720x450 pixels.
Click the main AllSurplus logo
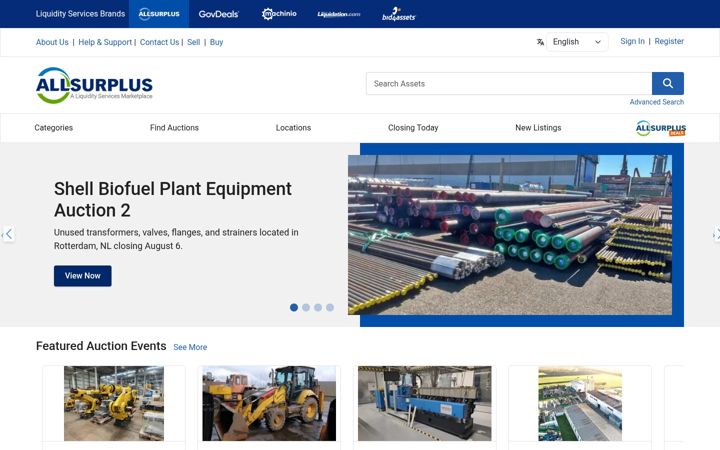94,85
